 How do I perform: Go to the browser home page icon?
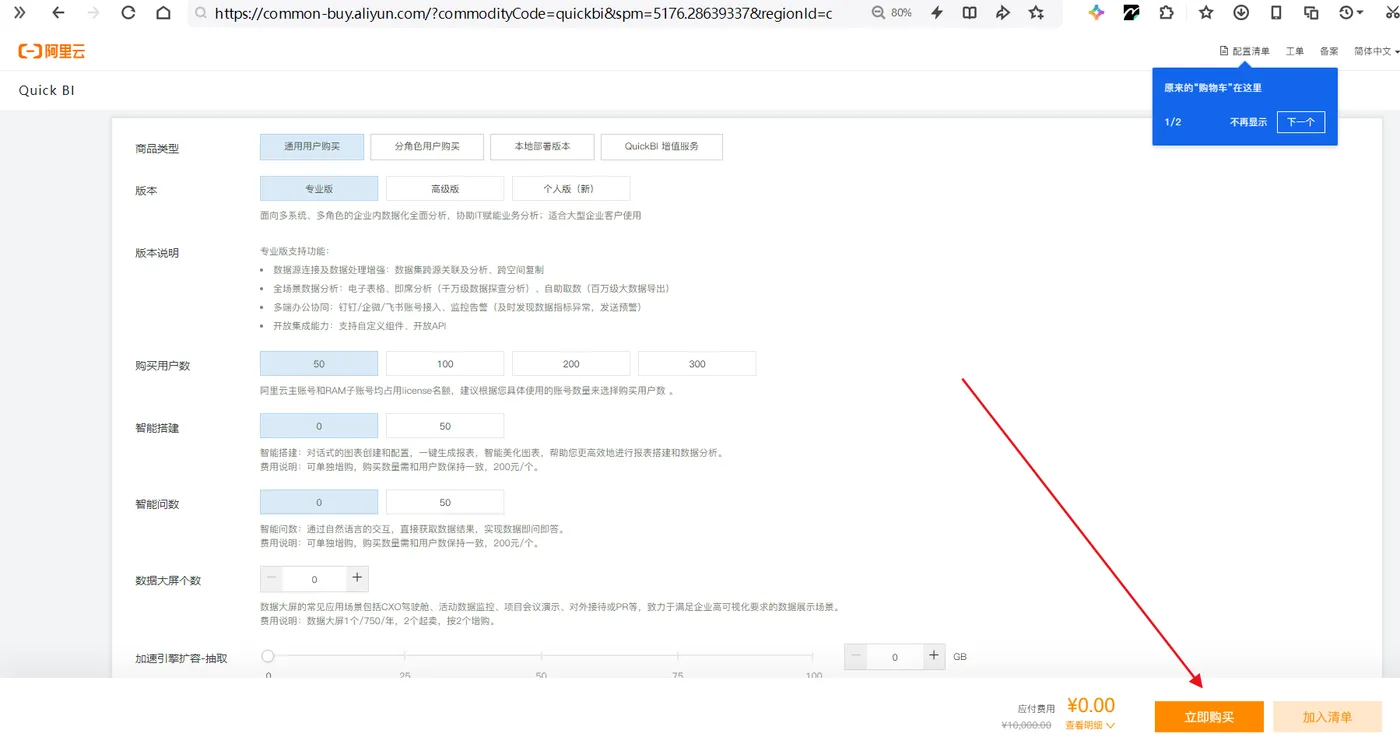click(x=163, y=13)
